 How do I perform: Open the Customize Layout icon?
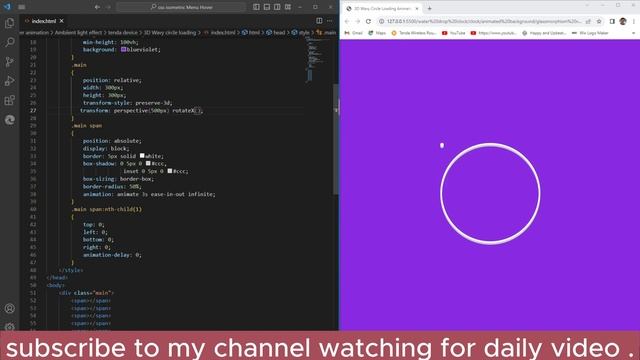288,7
